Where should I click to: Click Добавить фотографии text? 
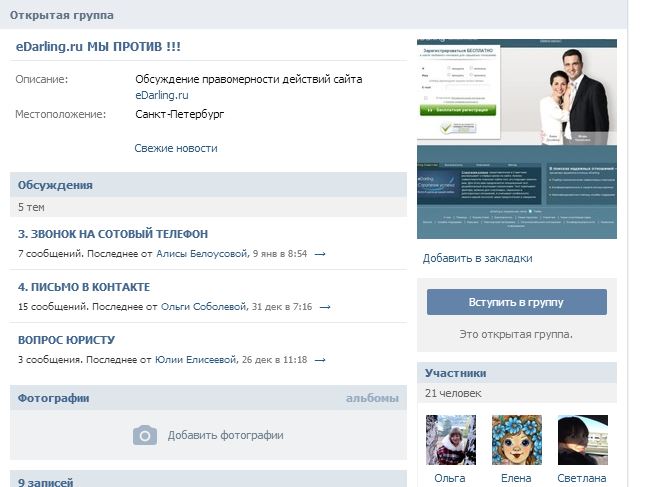225,435
